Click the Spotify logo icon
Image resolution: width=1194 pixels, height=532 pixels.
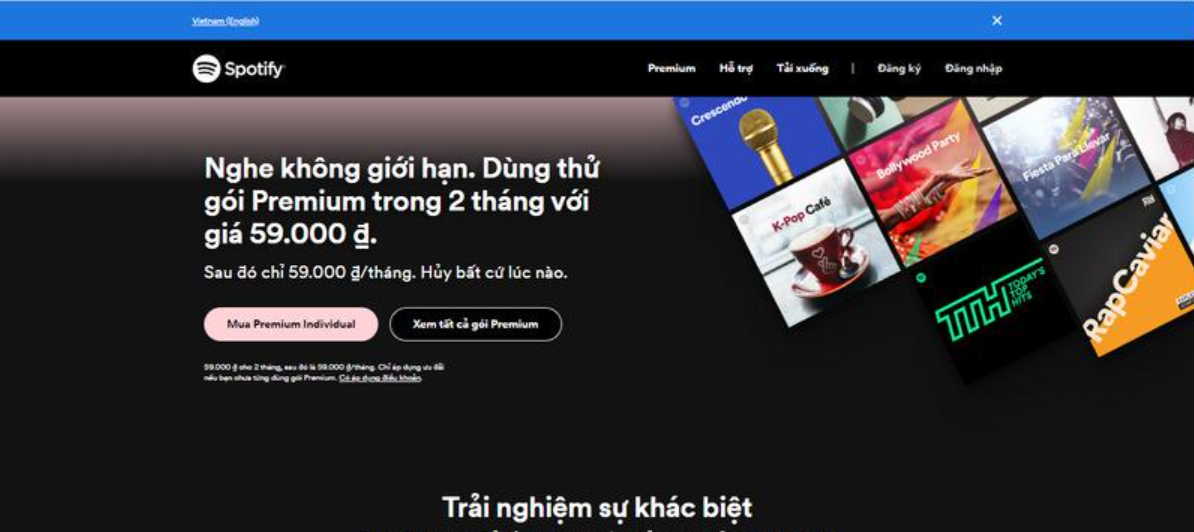coord(206,68)
